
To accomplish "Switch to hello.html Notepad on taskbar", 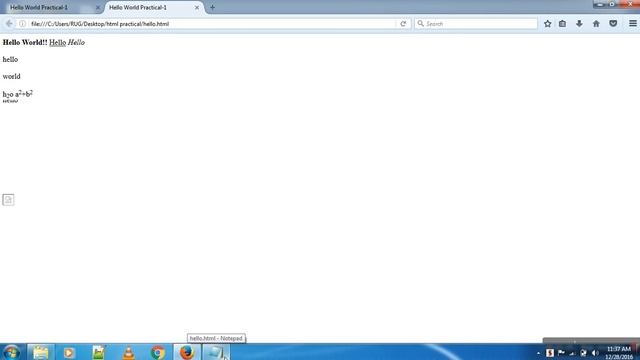I will [x=216, y=352].
